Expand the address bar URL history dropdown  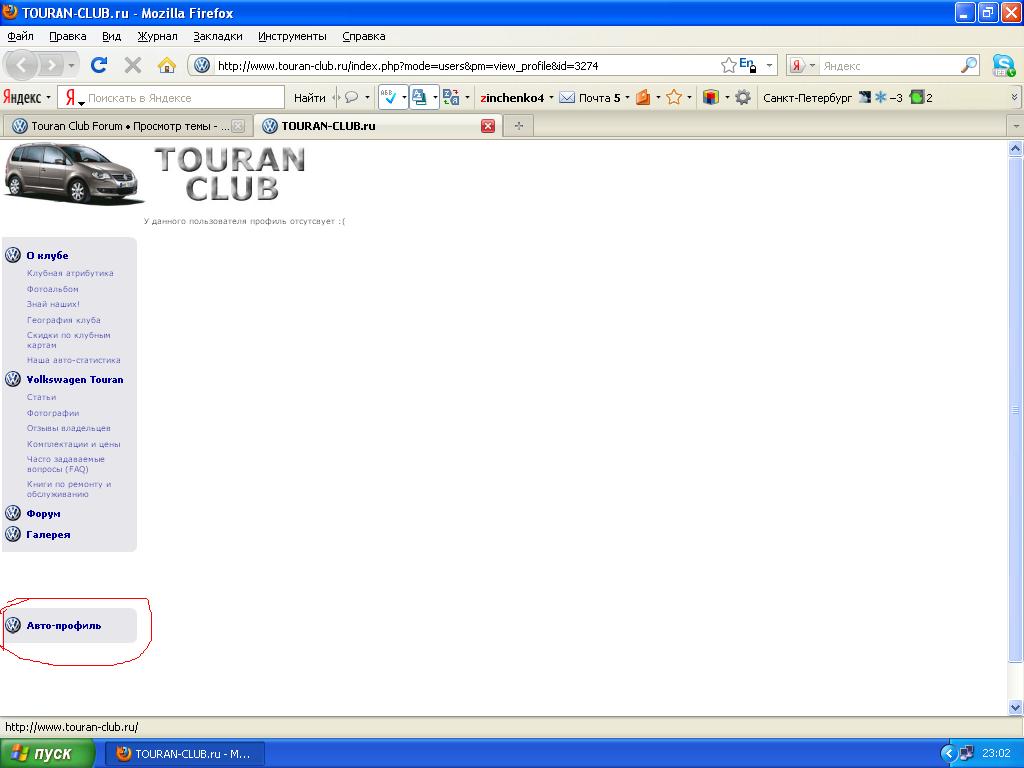pyautogui.click(x=769, y=65)
